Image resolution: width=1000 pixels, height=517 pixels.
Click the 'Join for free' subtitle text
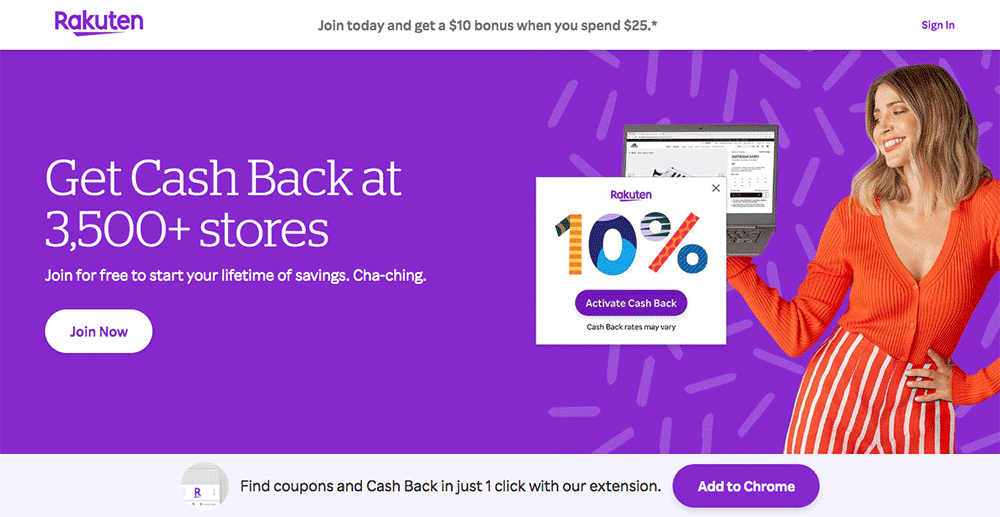click(236, 275)
